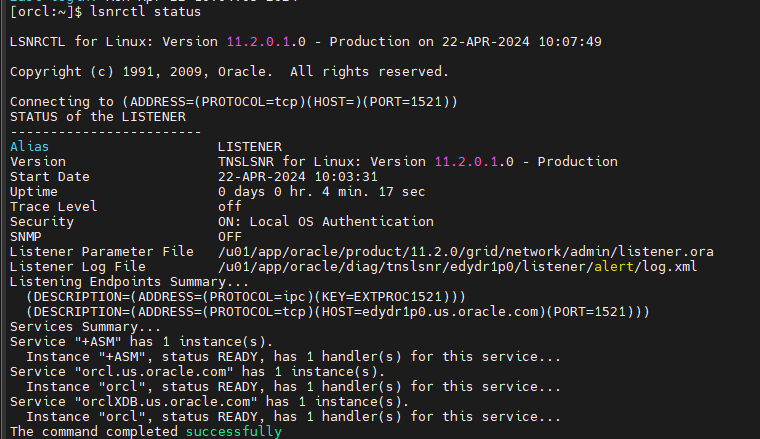Click Instance "+ASM" status READY line
760x439 pixels.
coord(293,357)
